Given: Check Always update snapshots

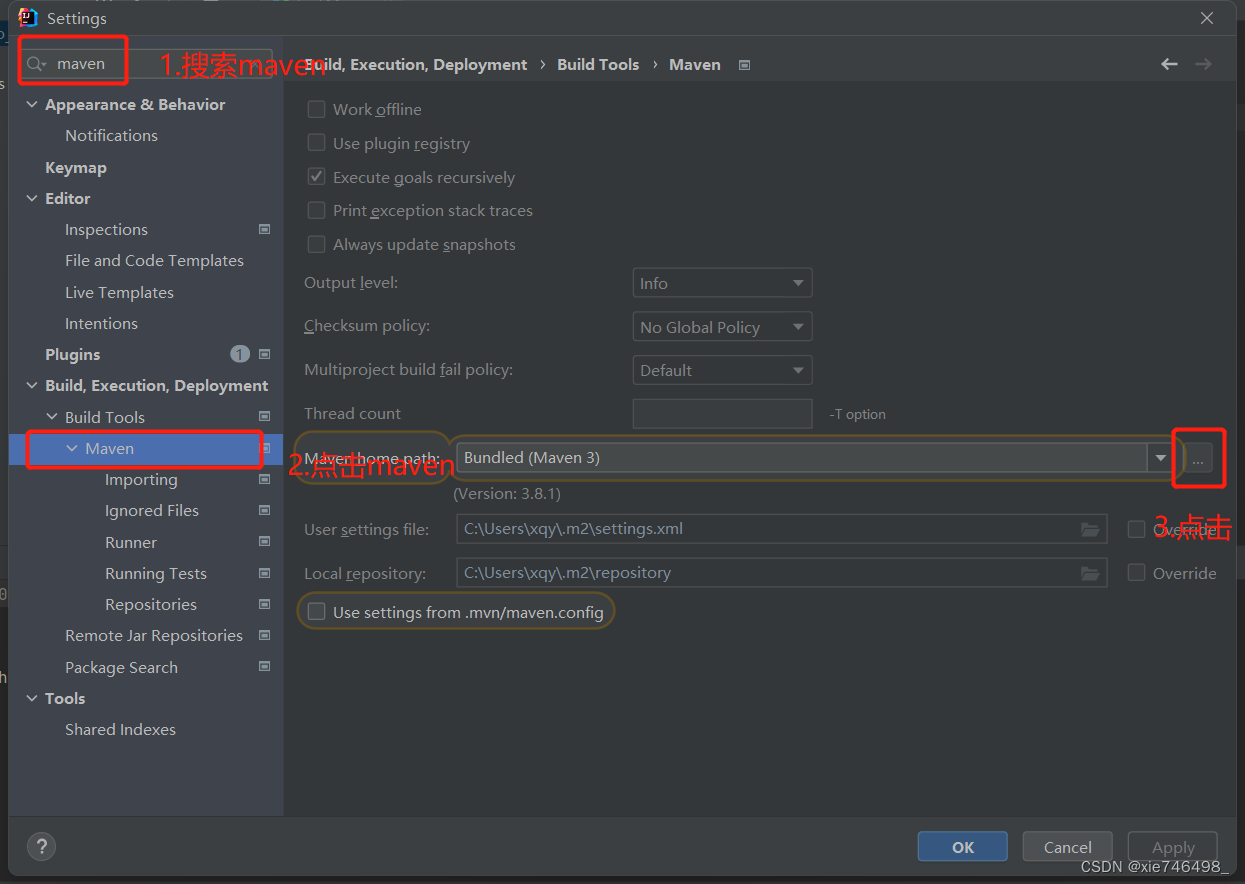Looking at the screenshot, I should (x=316, y=244).
